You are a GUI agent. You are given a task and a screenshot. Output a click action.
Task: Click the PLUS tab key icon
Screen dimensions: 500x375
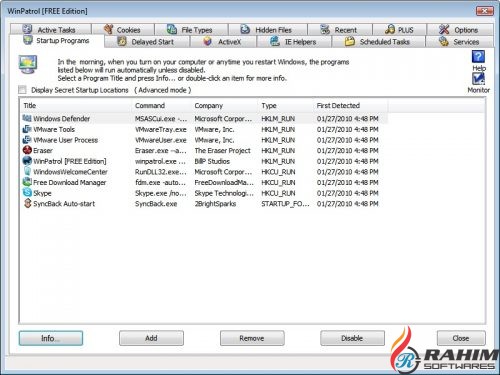tap(390, 29)
